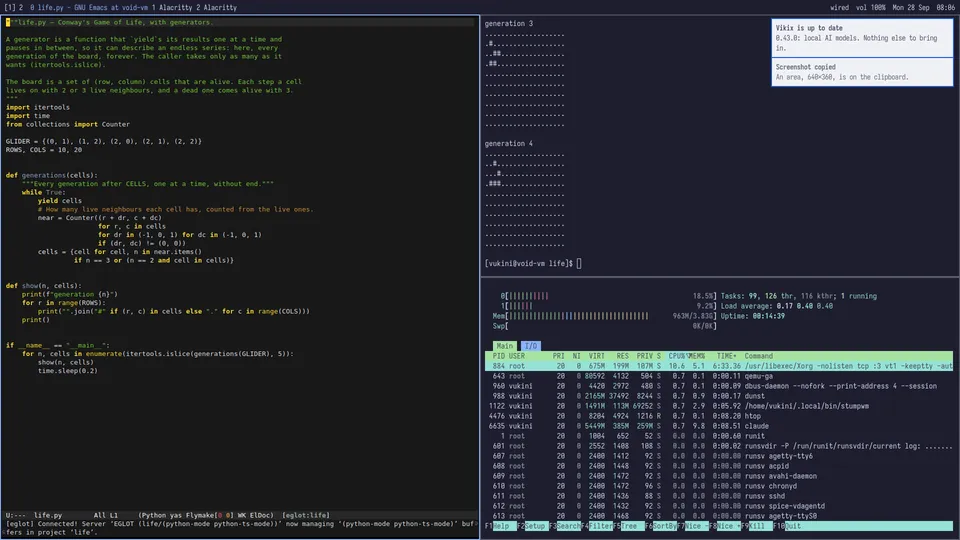
Task: Click the 'def show(n, cells):' line in Emacs
Action: point(43,286)
